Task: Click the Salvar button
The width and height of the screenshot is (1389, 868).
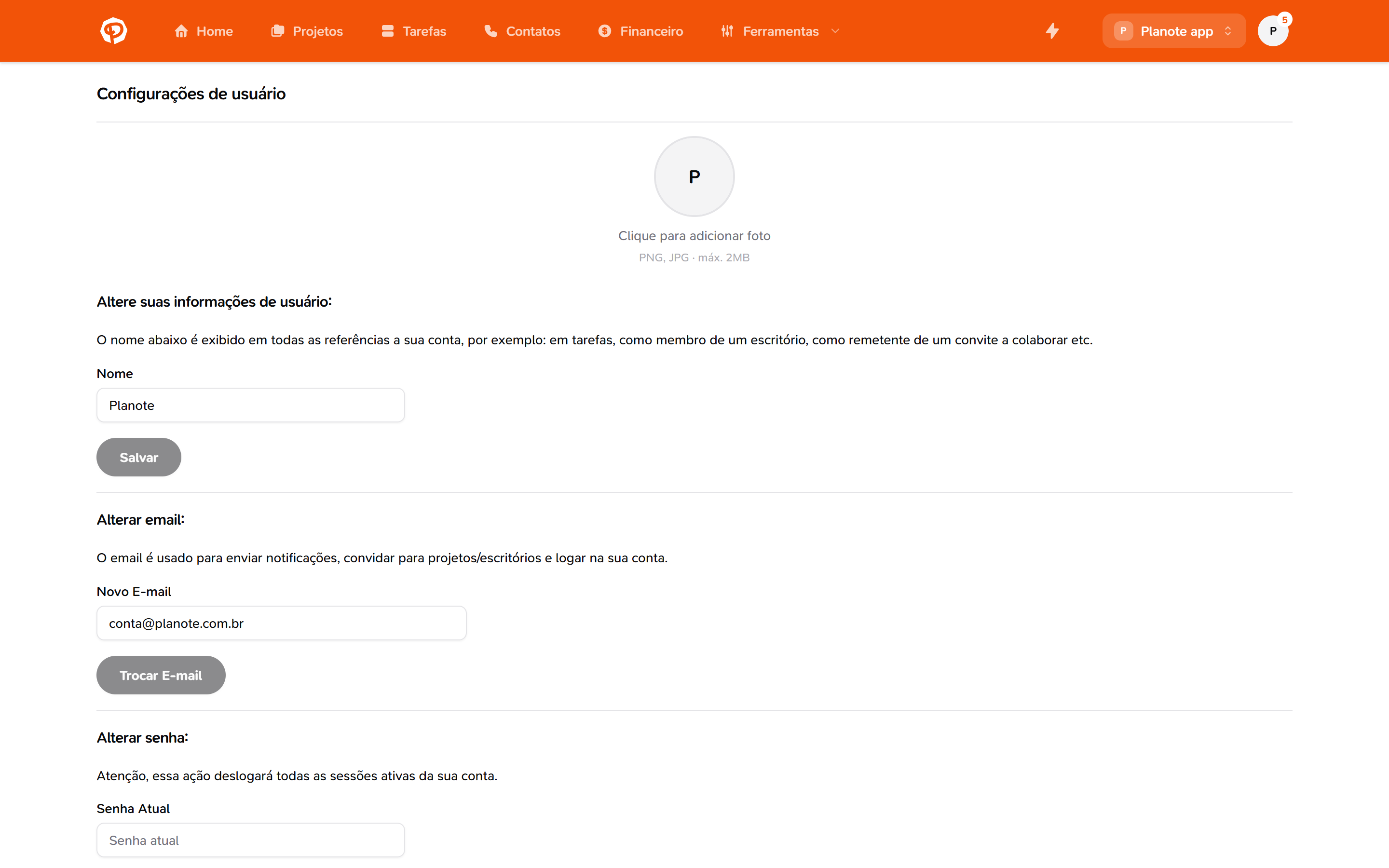Action: point(139,457)
